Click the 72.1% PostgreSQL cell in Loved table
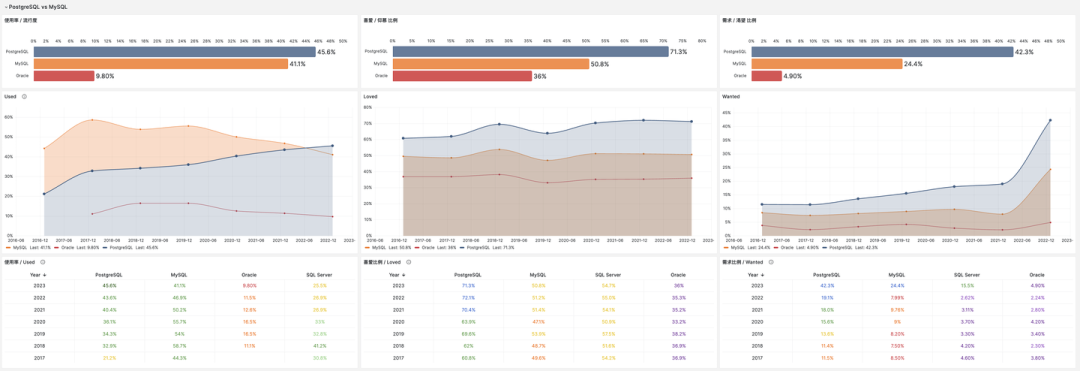 469,296
